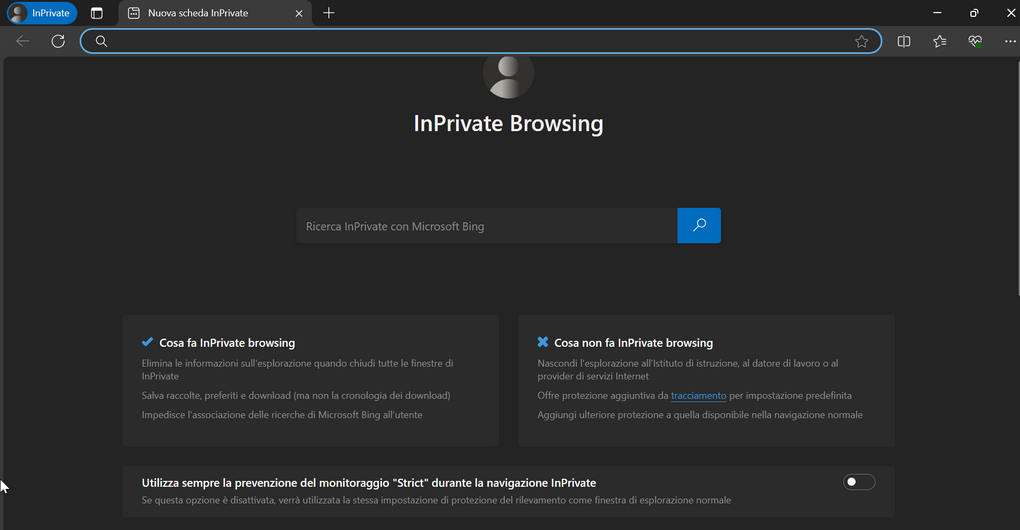Click the search icon in the address bar
Image resolution: width=1020 pixels, height=530 pixels.
click(101, 41)
